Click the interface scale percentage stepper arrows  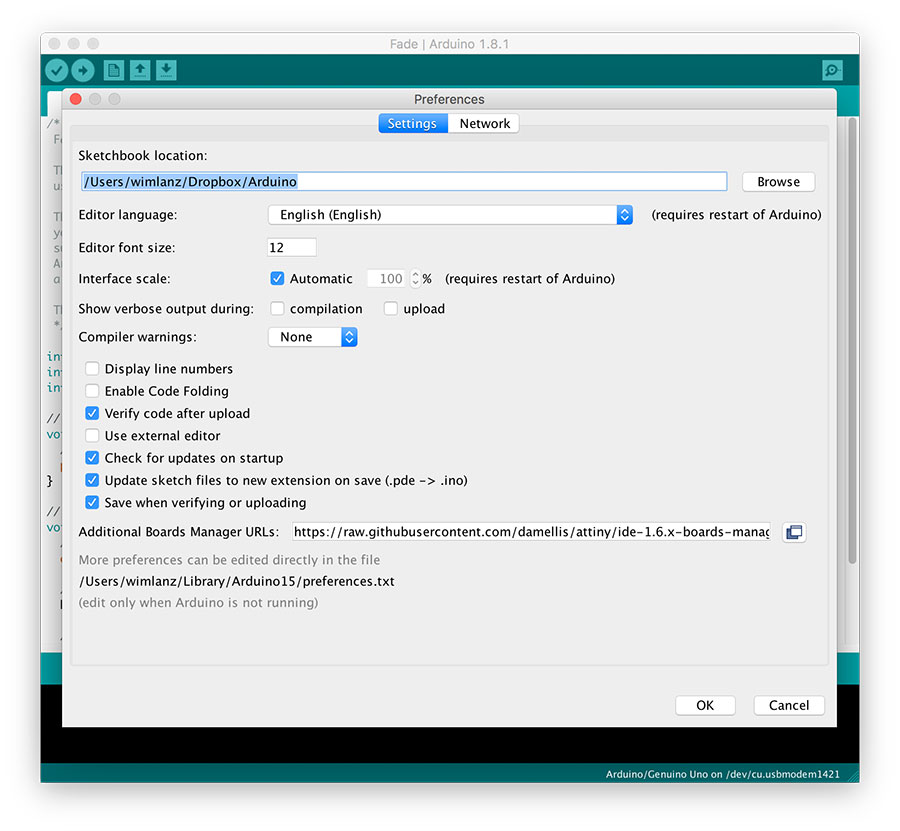click(x=416, y=279)
